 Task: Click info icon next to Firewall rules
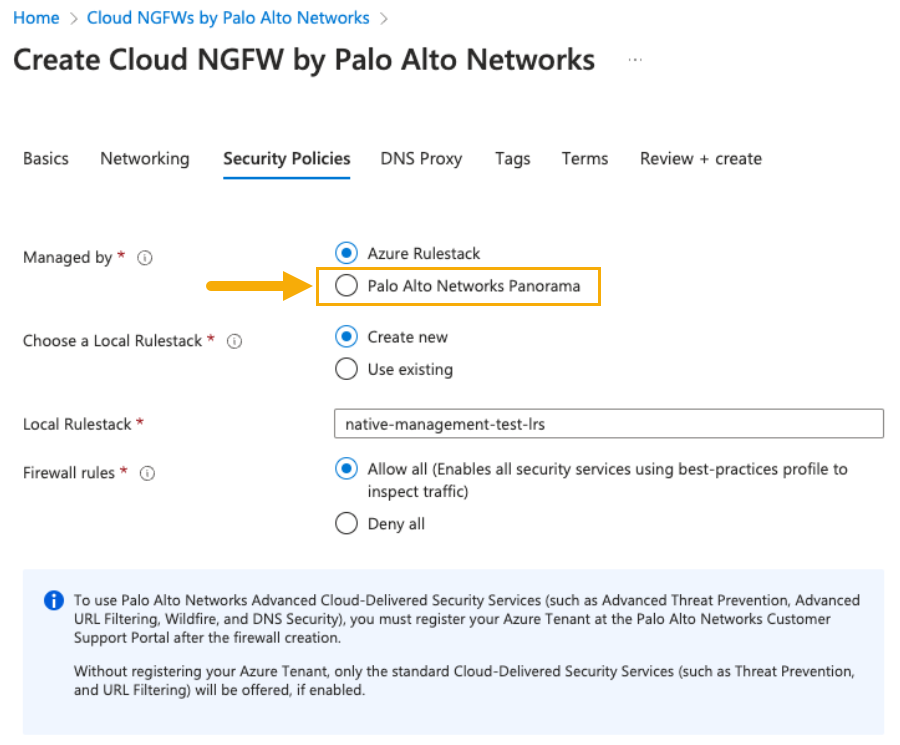tap(147, 473)
